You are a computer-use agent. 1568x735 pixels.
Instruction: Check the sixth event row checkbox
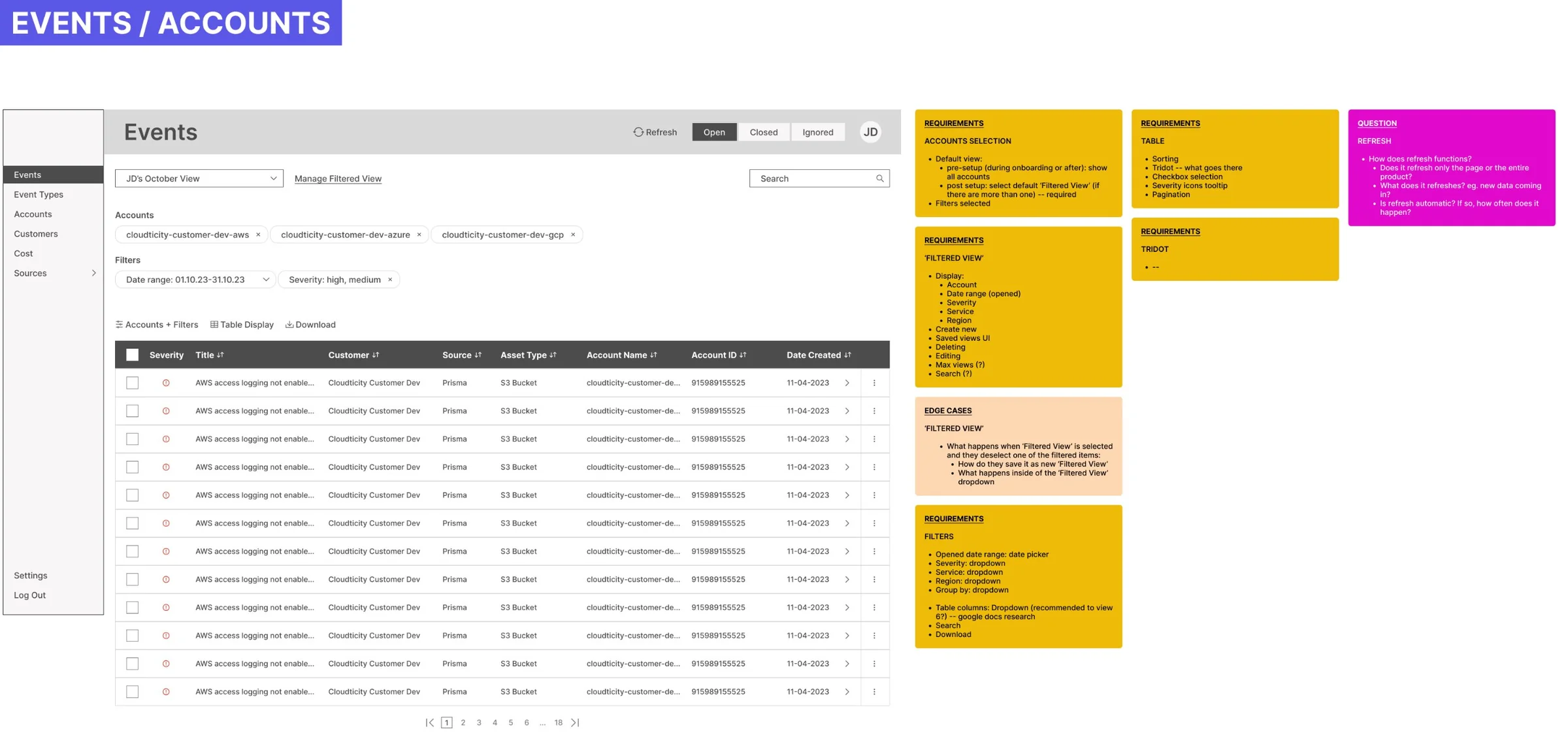[132, 523]
